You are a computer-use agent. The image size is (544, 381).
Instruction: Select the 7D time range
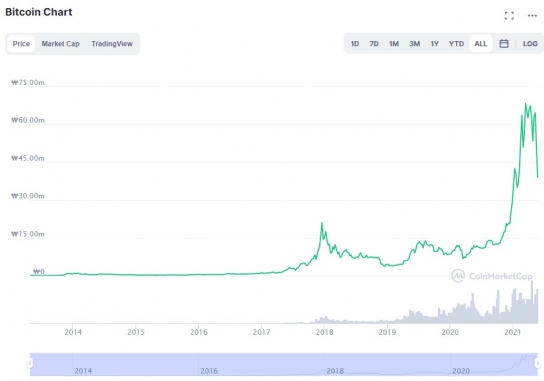tap(374, 44)
